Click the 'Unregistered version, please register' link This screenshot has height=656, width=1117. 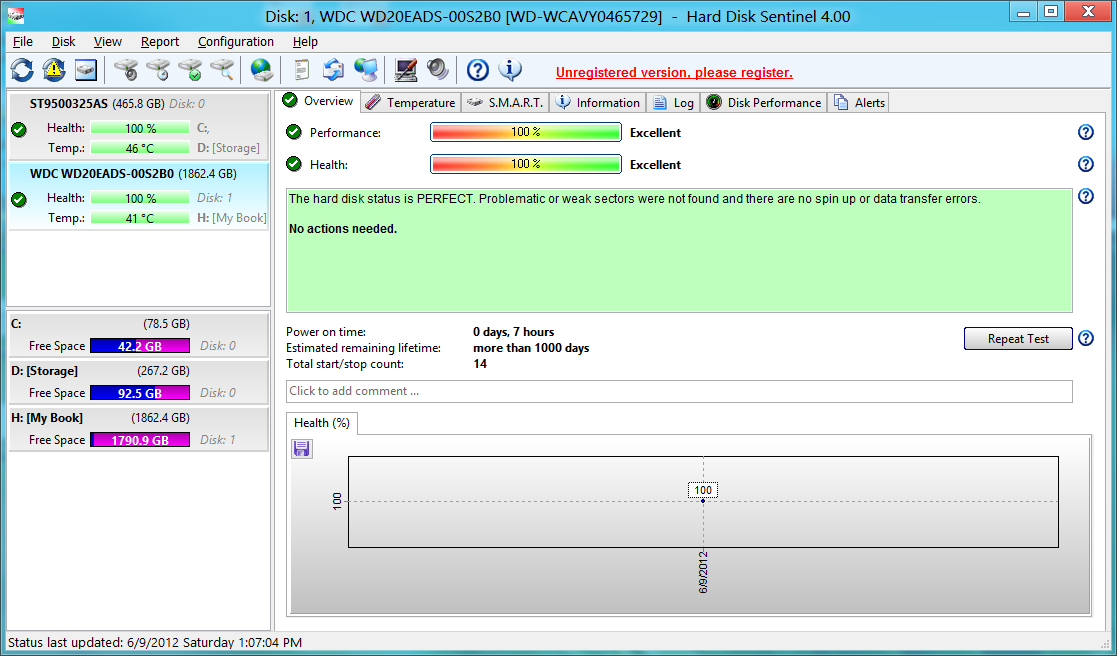pos(674,73)
